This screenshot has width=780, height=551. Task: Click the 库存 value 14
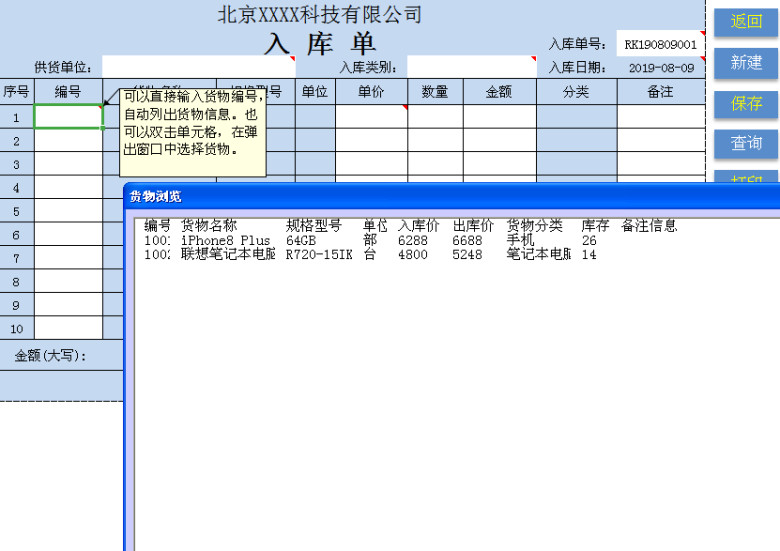point(589,255)
